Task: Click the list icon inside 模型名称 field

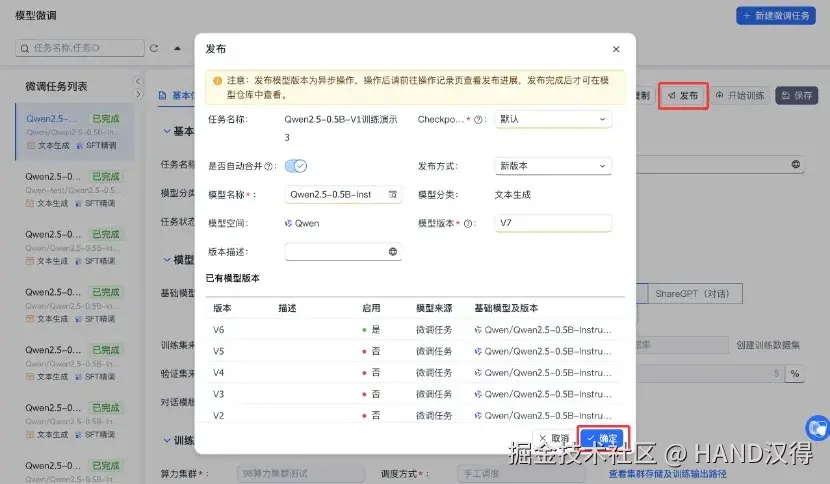Action: [393, 194]
